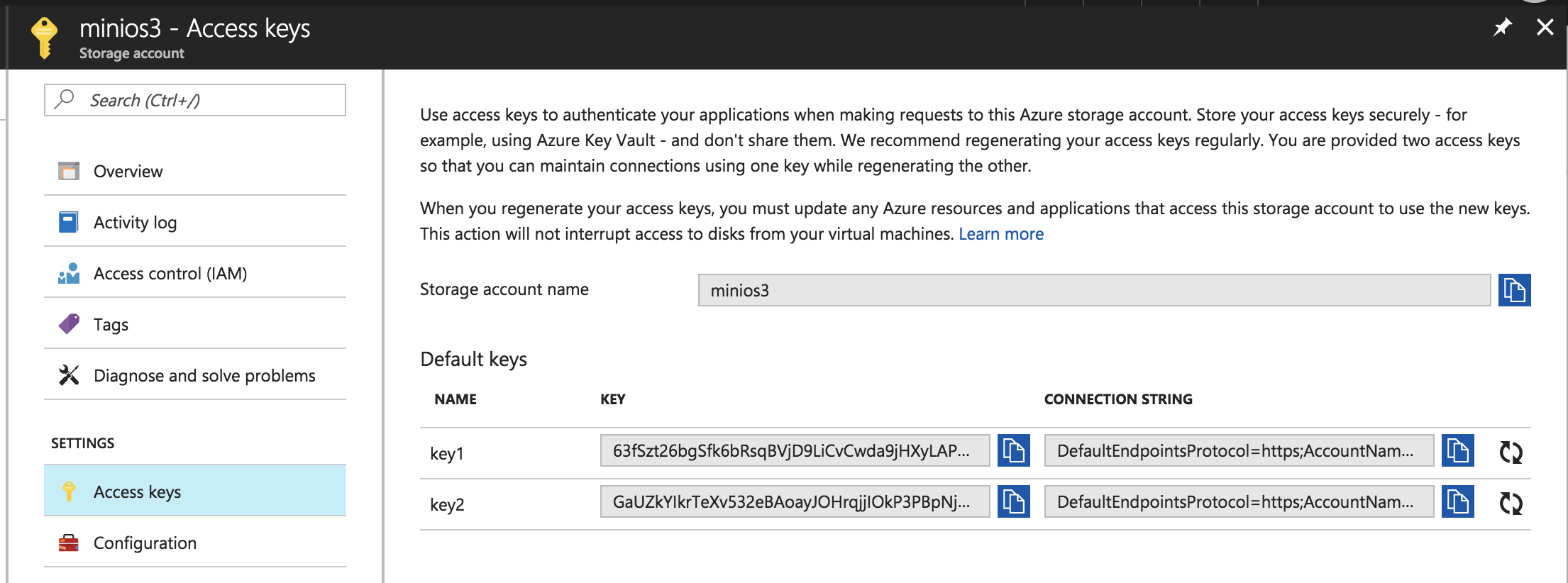The height and width of the screenshot is (583, 1568).
Task: Select the key1 connection string field
Action: [1239, 450]
